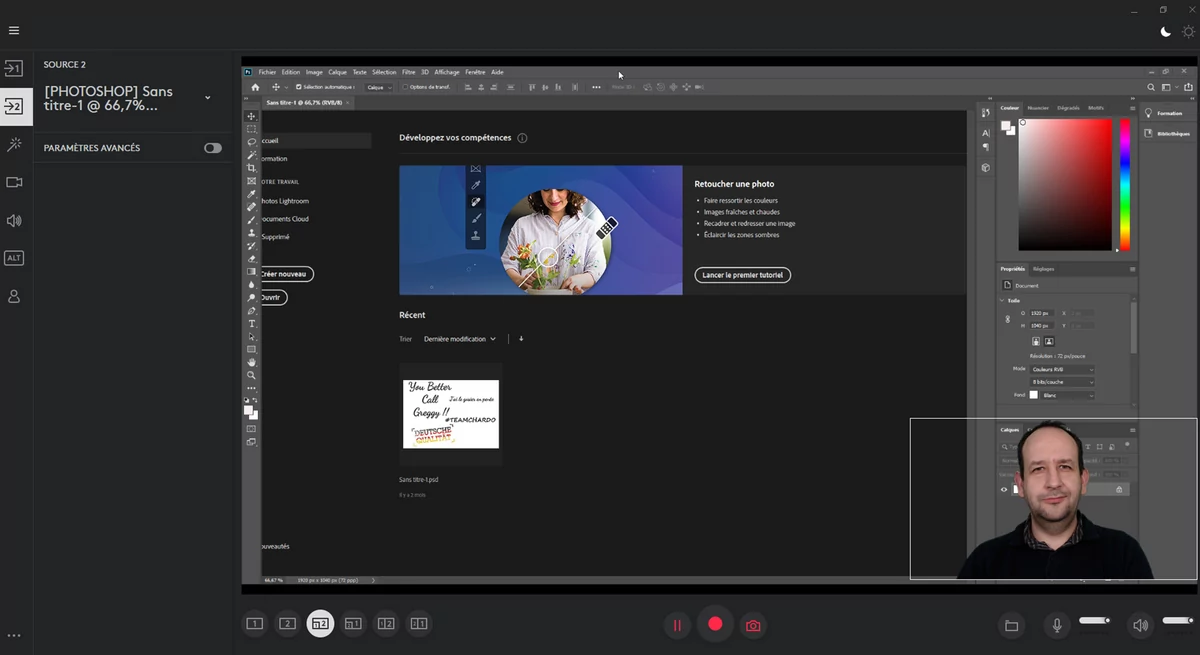Viewport: 1200px width, 655px height.
Task: Switch to the Réglages tab
Action: pos(1043,269)
